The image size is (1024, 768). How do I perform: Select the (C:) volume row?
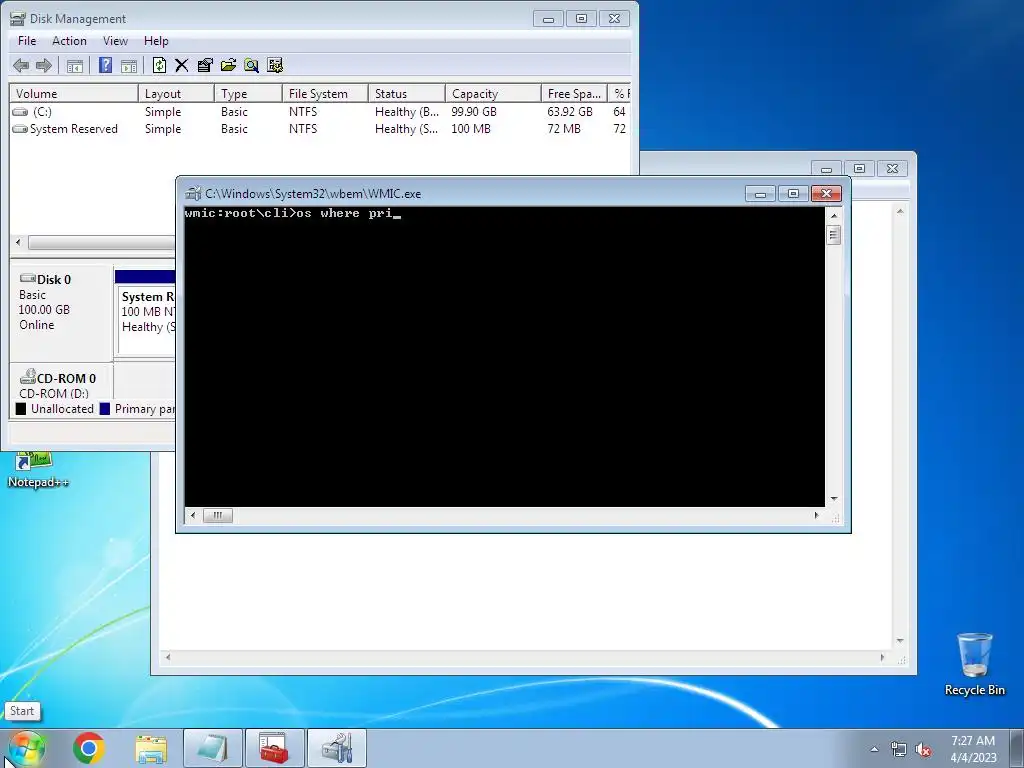pyautogui.click(x=320, y=112)
